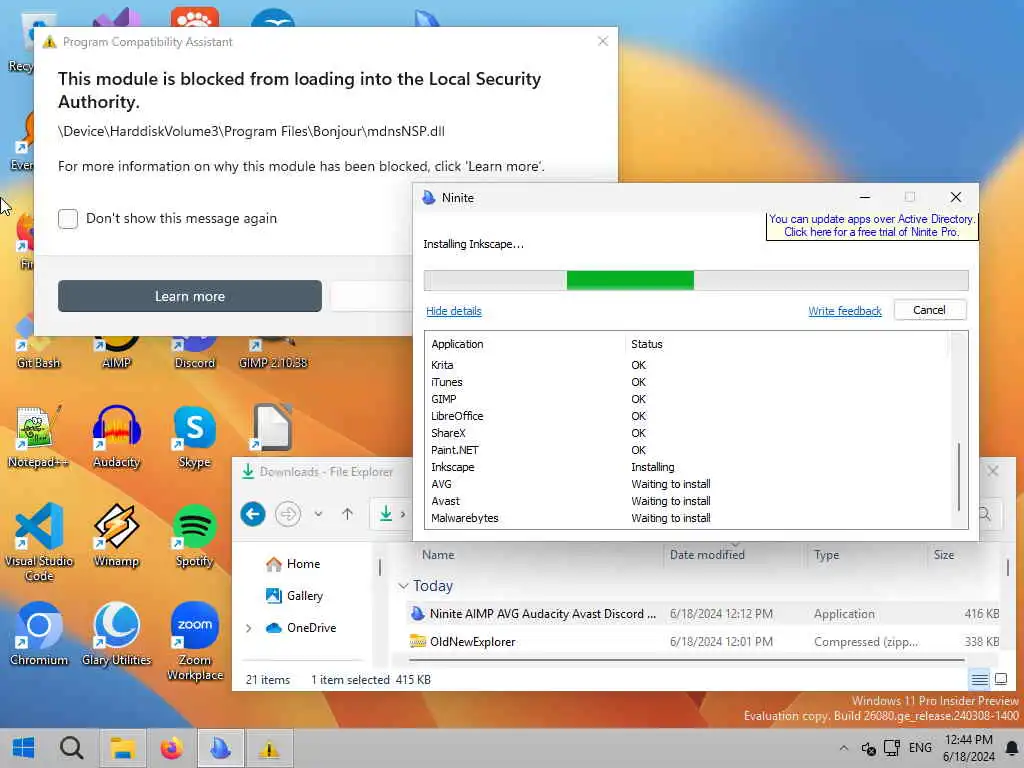
Task: Select the iTunes row in Ninite
Action: pyautogui.click(x=688, y=382)
